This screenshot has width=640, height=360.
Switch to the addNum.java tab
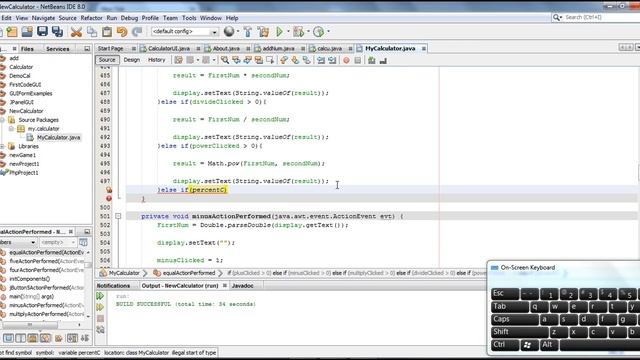(278, 48)
